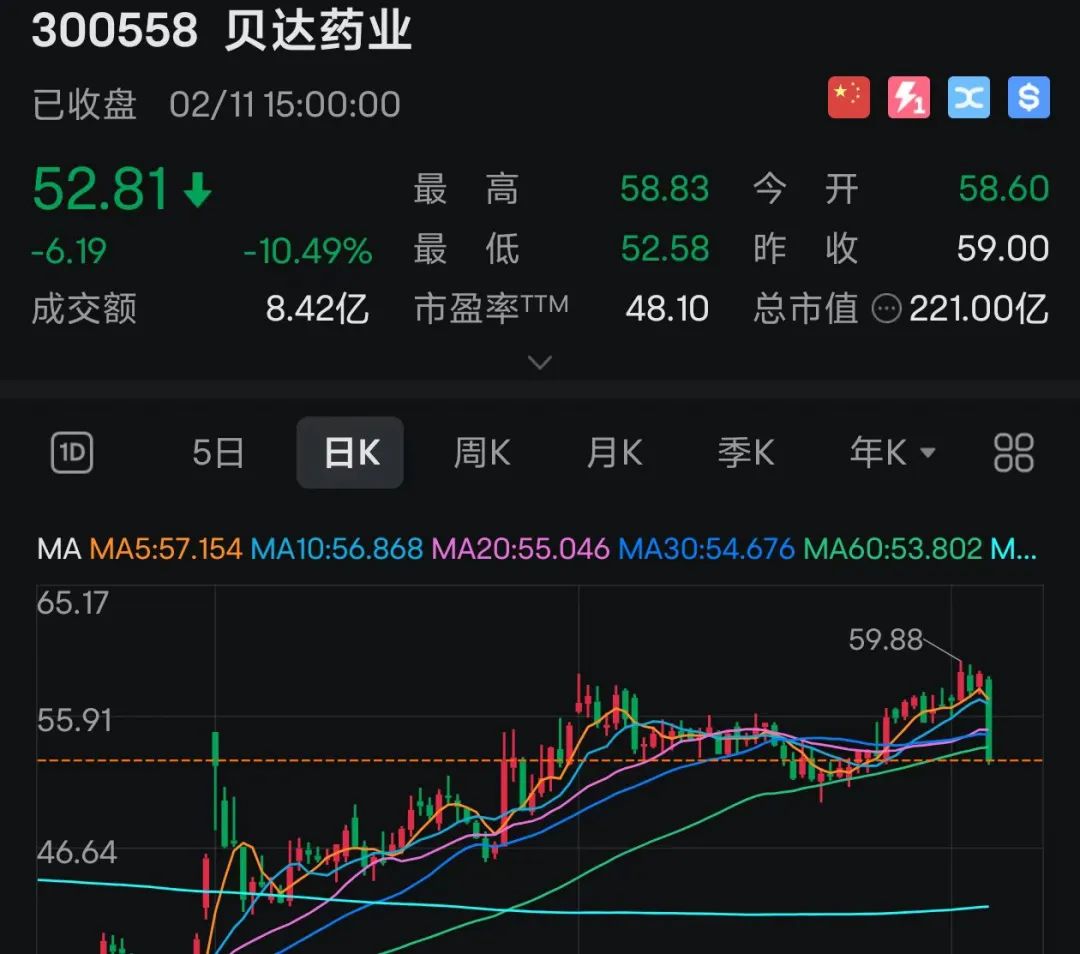Tap the 总市值 value 221.00亿
This screenshot has width=1080, height=954.
[x=979, y=309]
